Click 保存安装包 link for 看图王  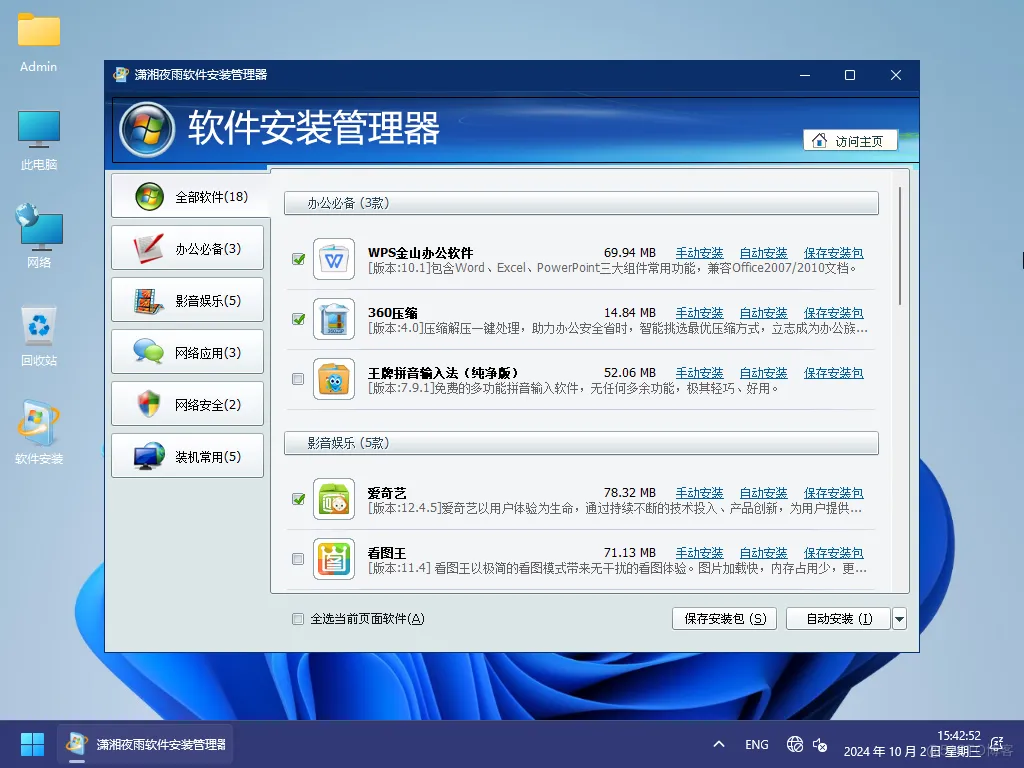(x=833, y=553)
